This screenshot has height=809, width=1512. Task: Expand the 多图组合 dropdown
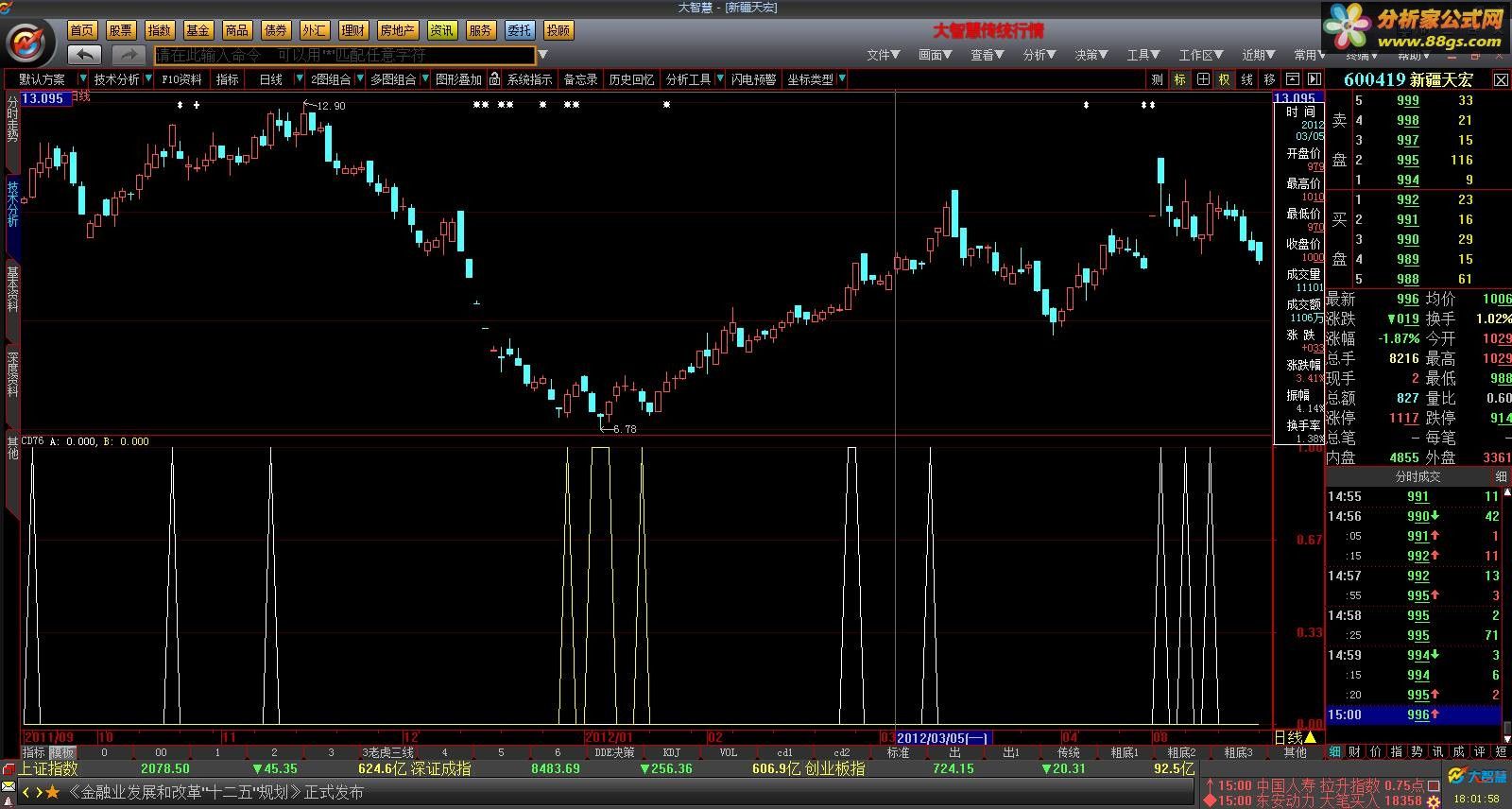pyautogui.click(x=425, y=79)
